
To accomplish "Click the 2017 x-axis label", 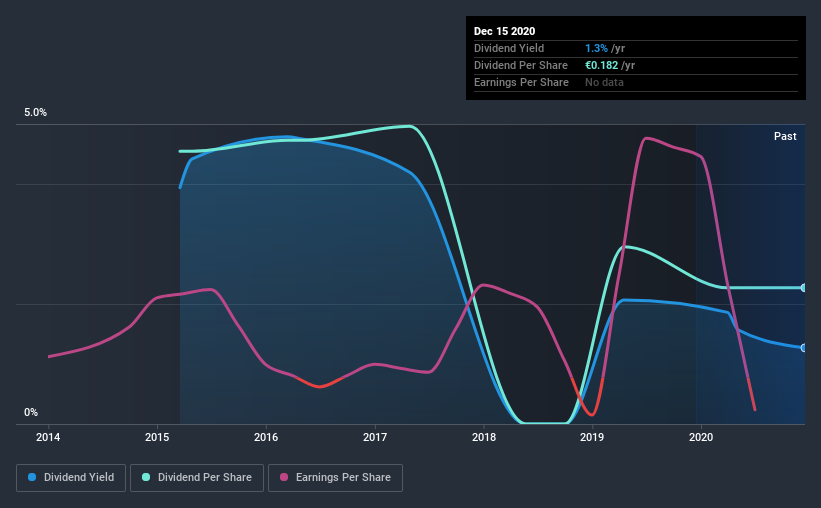I will coord(375,437).
